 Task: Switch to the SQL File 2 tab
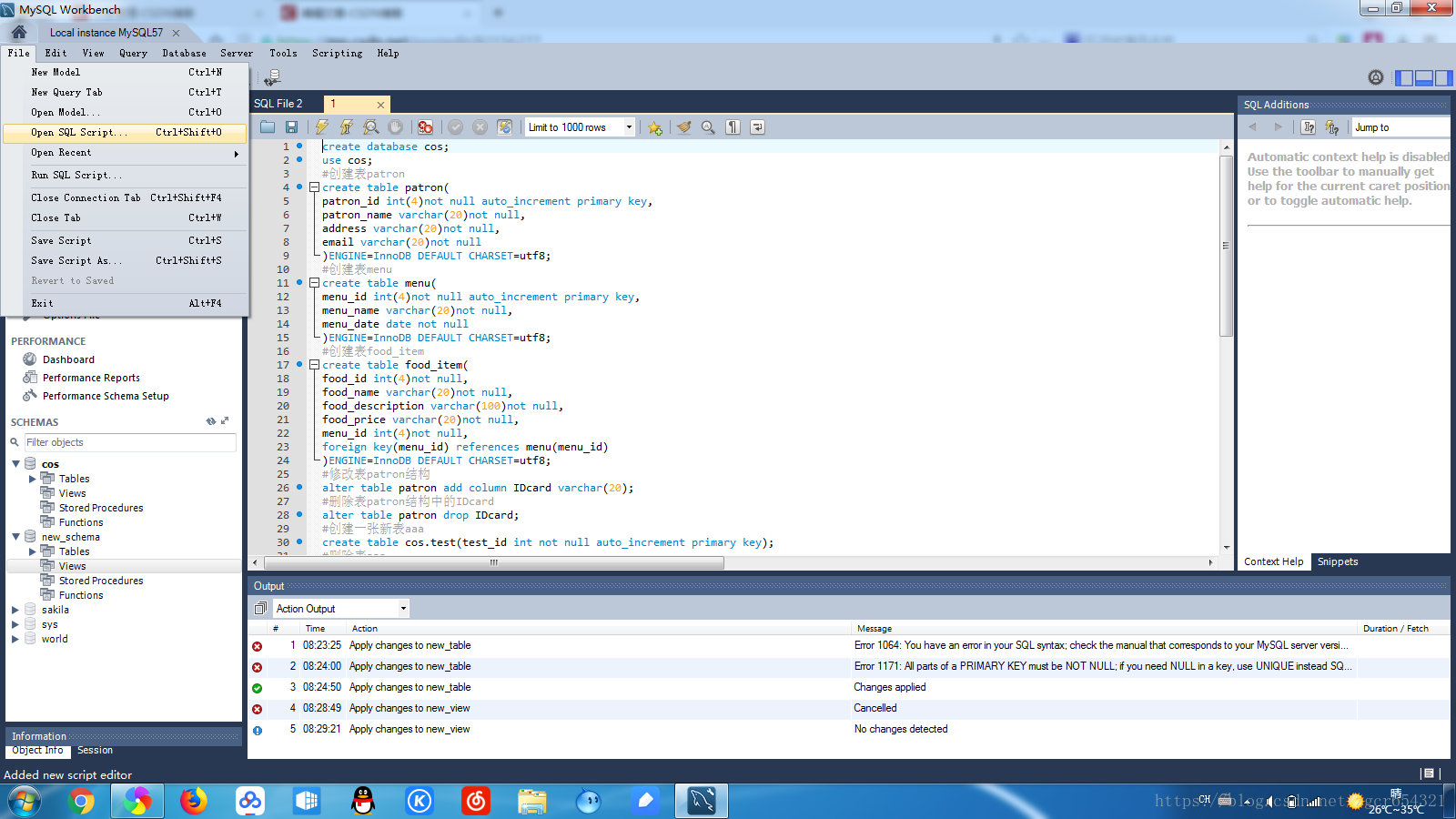tap(278, 104)
